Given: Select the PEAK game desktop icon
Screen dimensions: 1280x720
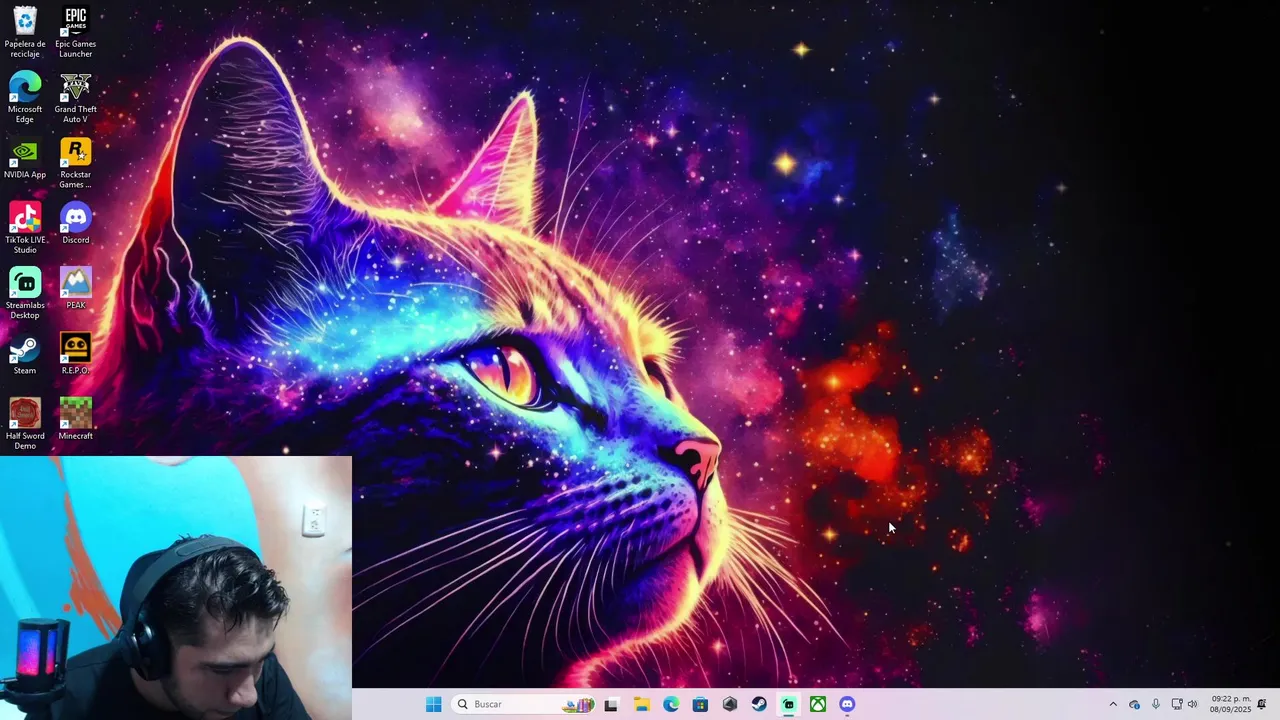Looking at the screenshot, I should coord(76,289).
